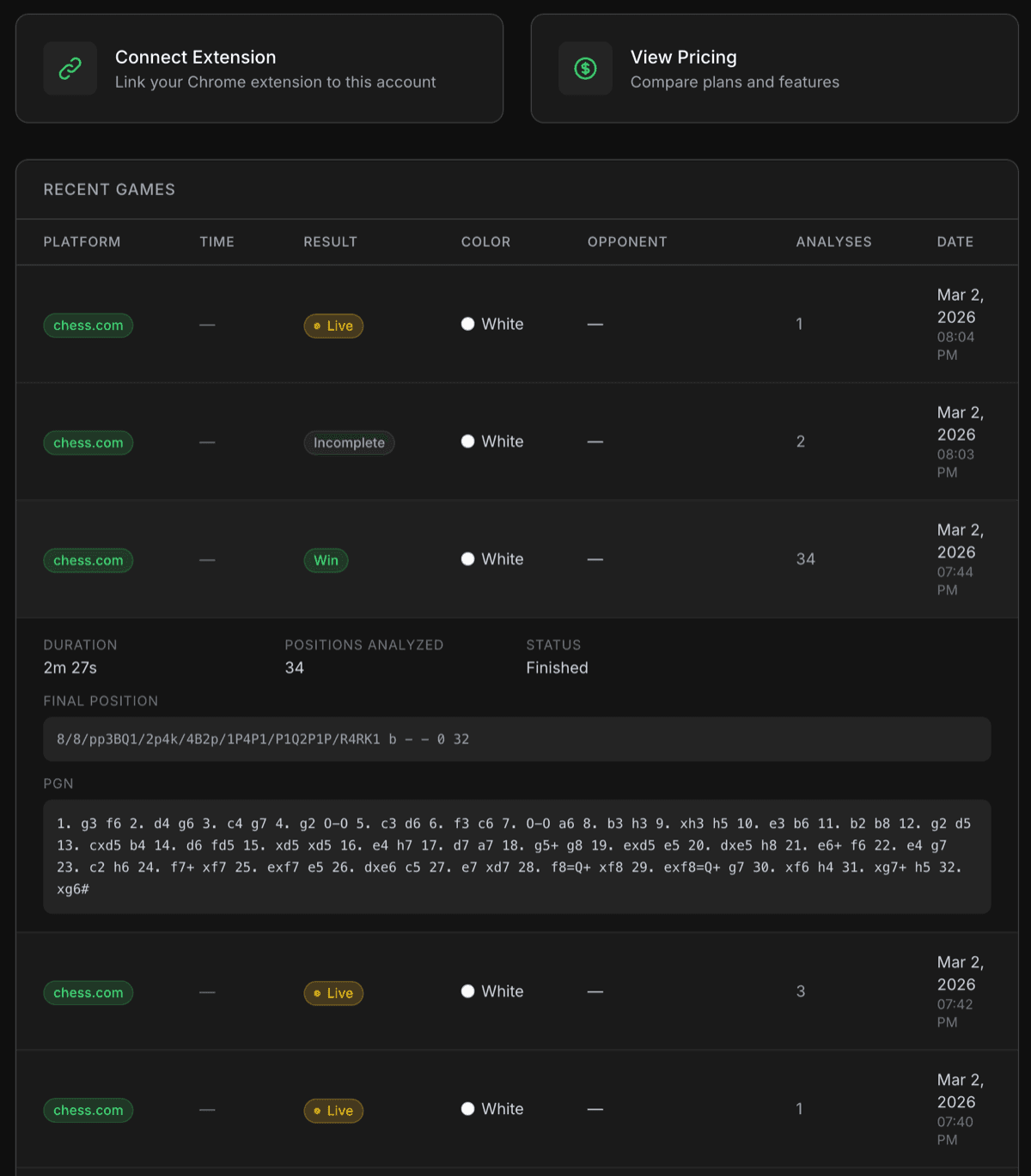Click the white color swatch on the Win game
1031x1176 pixels.
coord(468,558)
